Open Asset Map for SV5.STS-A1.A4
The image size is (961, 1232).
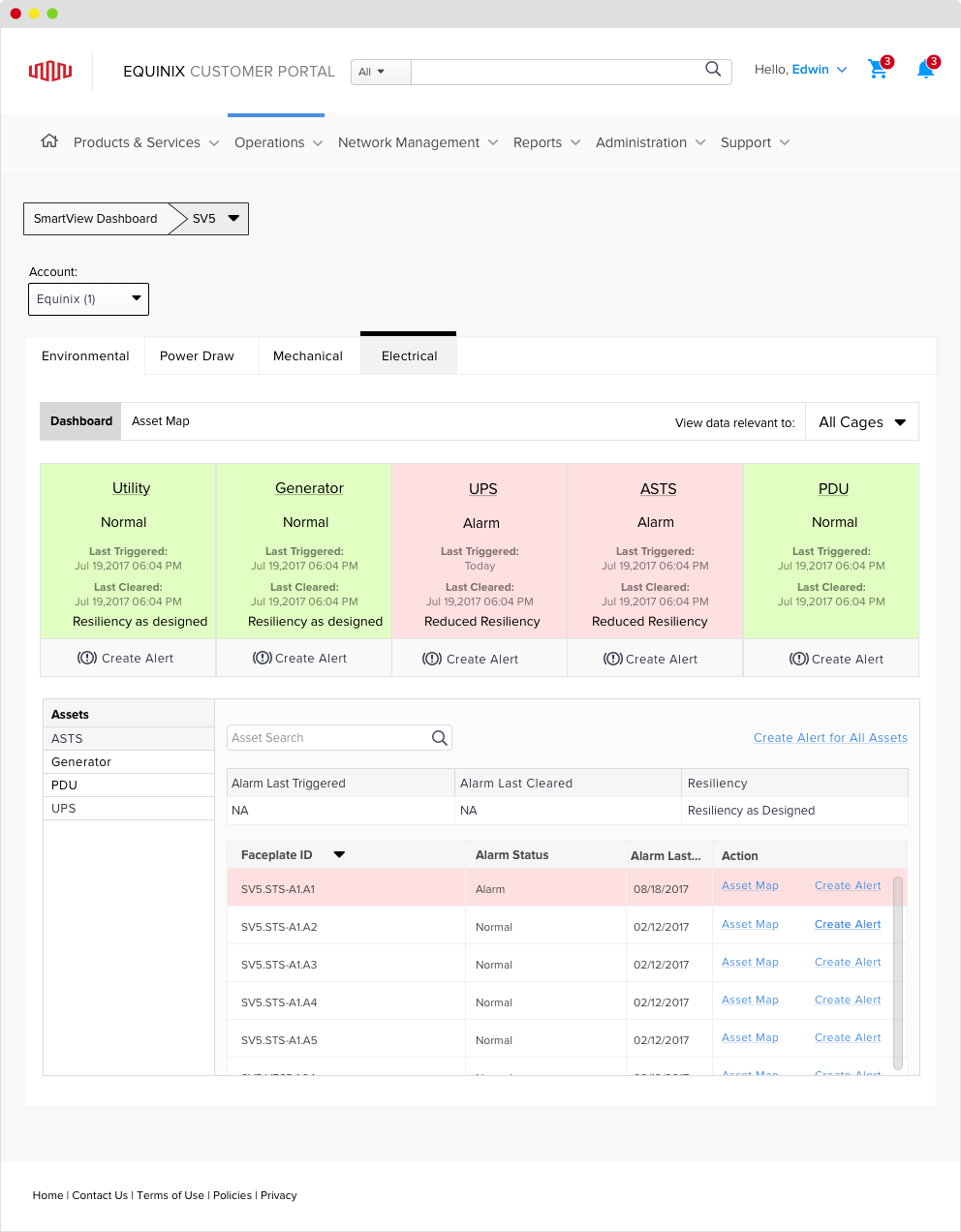tap(750, 1000)
